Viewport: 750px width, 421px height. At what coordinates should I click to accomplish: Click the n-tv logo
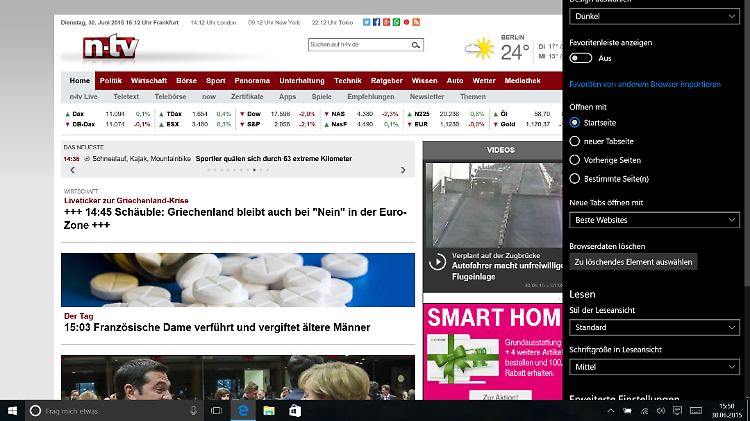coord(110,46)
